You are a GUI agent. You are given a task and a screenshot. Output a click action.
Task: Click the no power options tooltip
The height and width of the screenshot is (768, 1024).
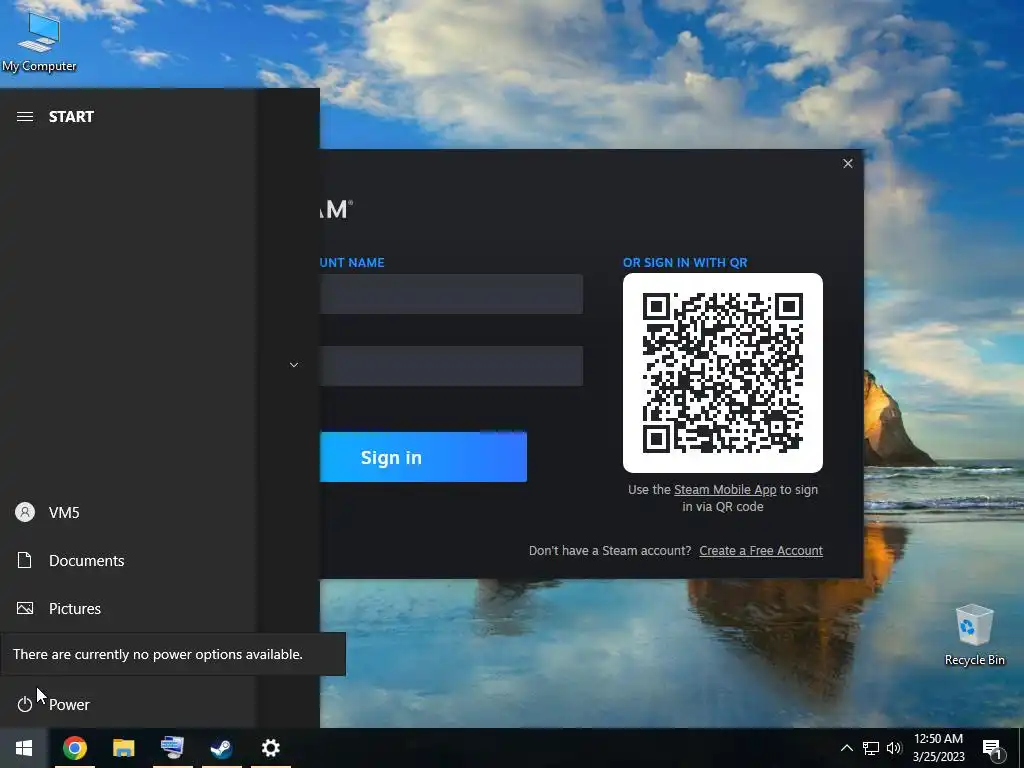[x=172, y=654]
